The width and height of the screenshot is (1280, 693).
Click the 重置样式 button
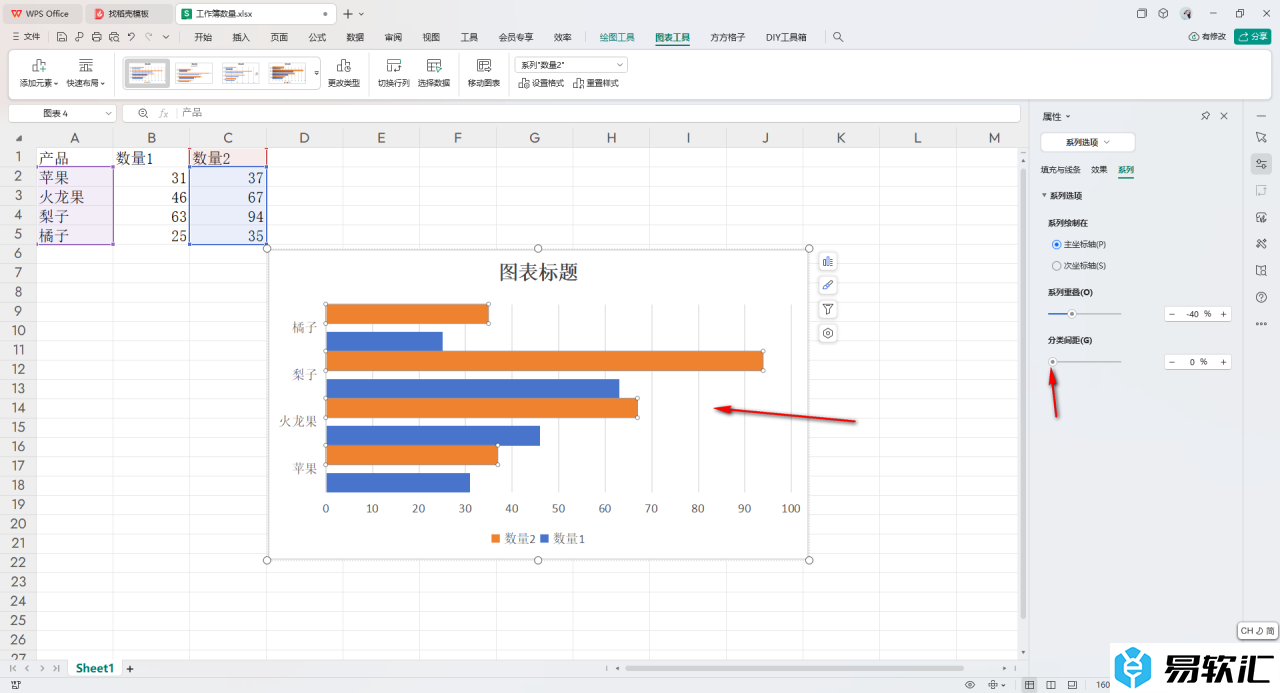(x=596, y=83)
